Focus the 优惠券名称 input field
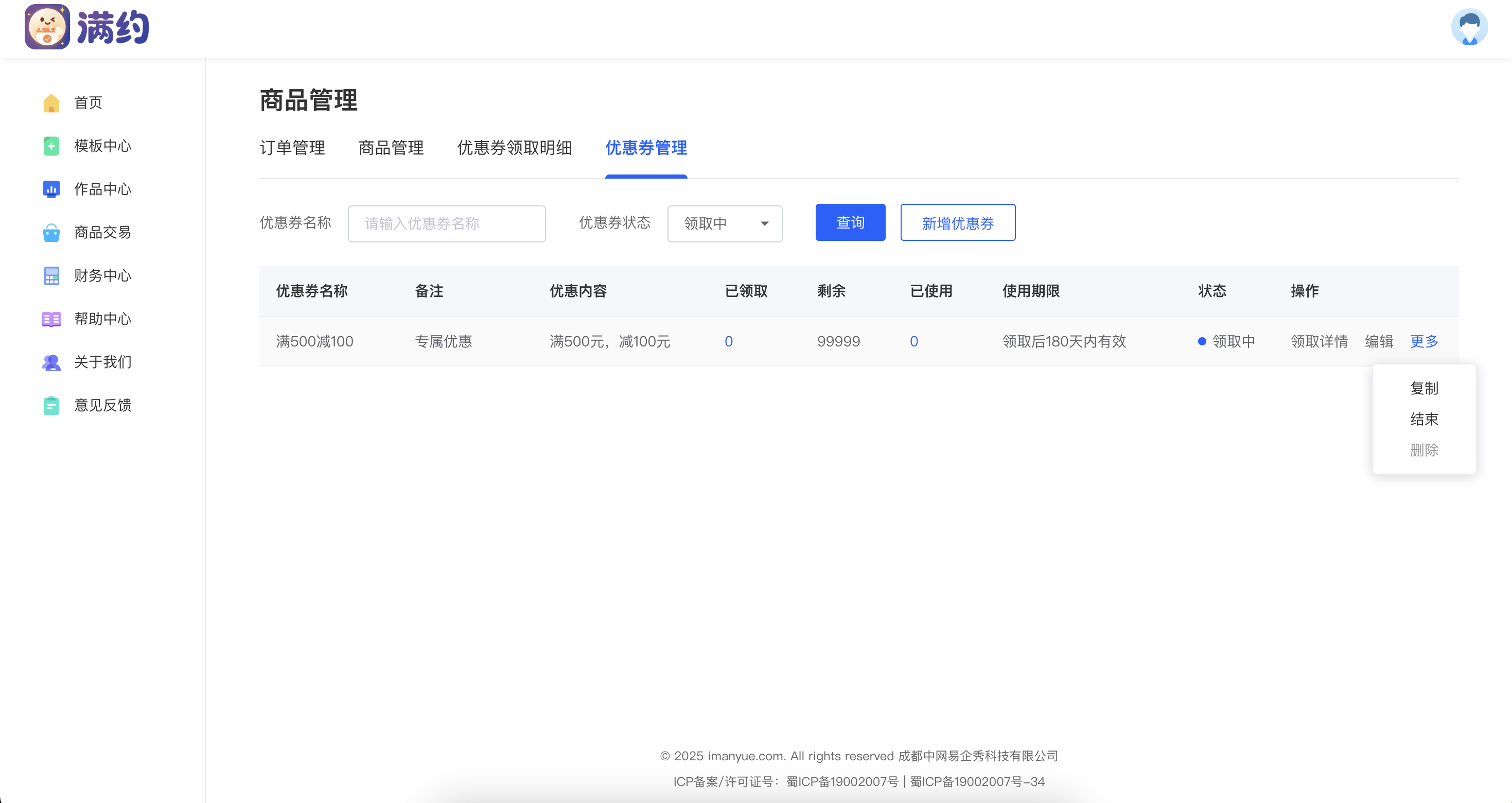Image resolution: width=1512 pixels, height=803 pixels. pyautogui.click(x=446, y=223)
